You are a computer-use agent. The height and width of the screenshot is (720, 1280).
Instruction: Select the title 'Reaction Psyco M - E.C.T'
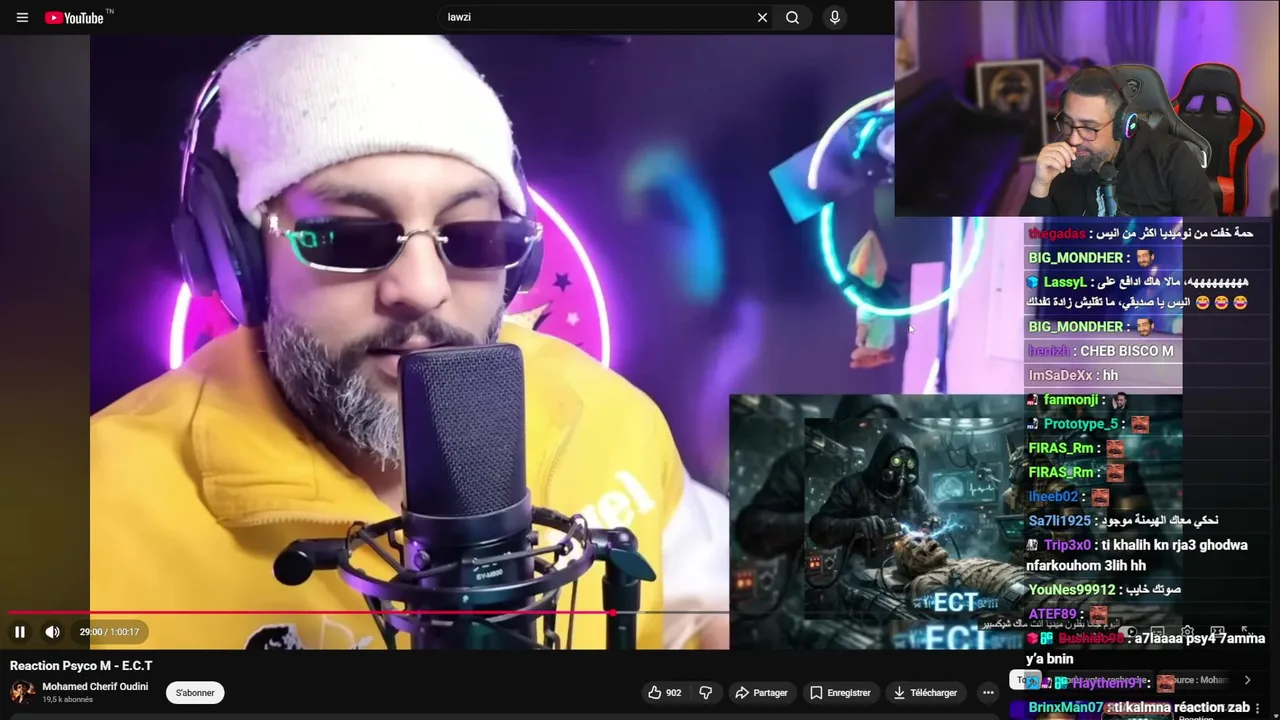coord(81,666)
